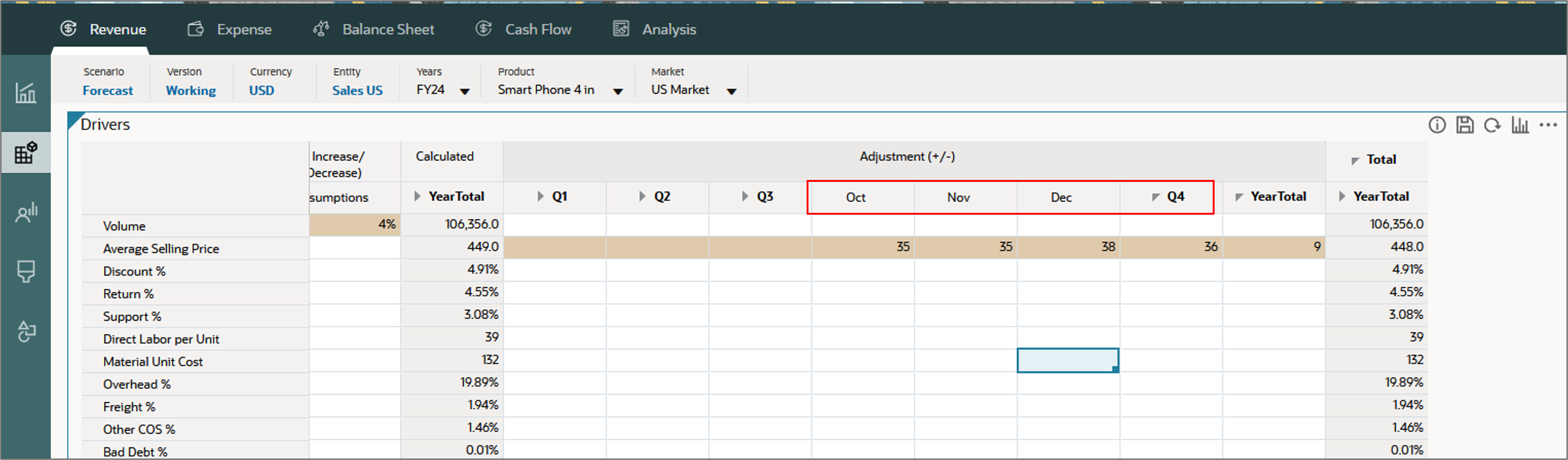Click the Save icon in Drivers toolbar
Image resolution: width=1568 pixels, height=460 pixels.
click(1465, 125)
